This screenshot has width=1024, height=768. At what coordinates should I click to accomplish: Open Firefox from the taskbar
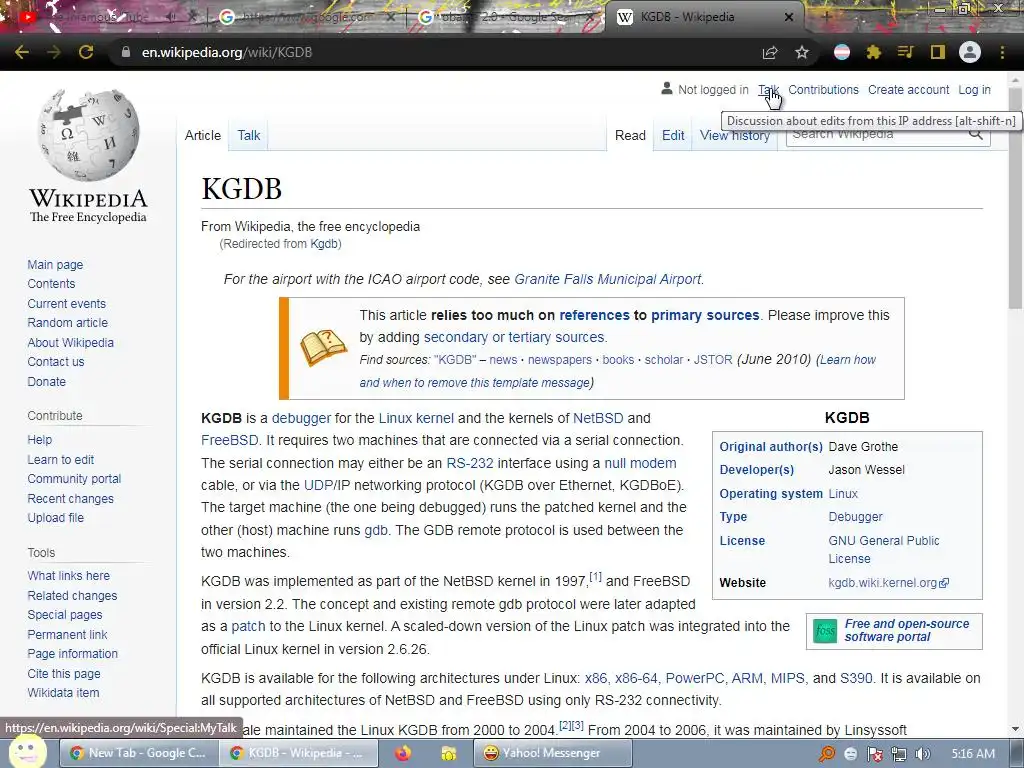click(403, 753)
